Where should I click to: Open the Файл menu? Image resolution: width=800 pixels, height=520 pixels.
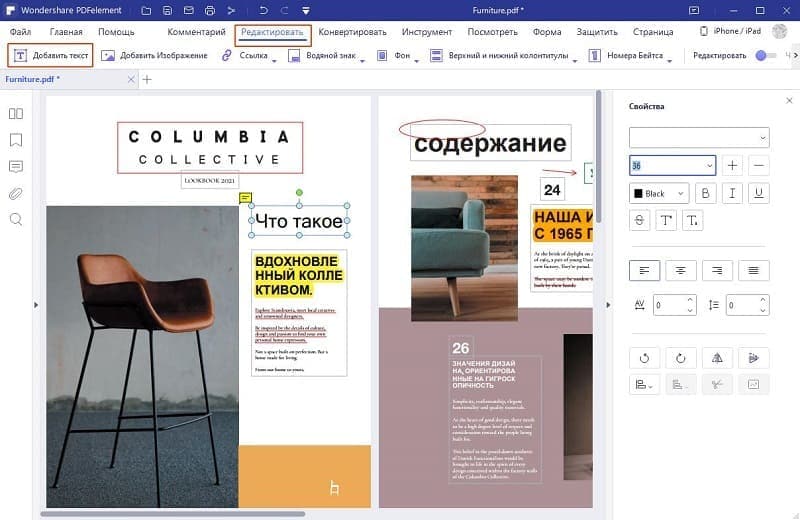(20, 32)
